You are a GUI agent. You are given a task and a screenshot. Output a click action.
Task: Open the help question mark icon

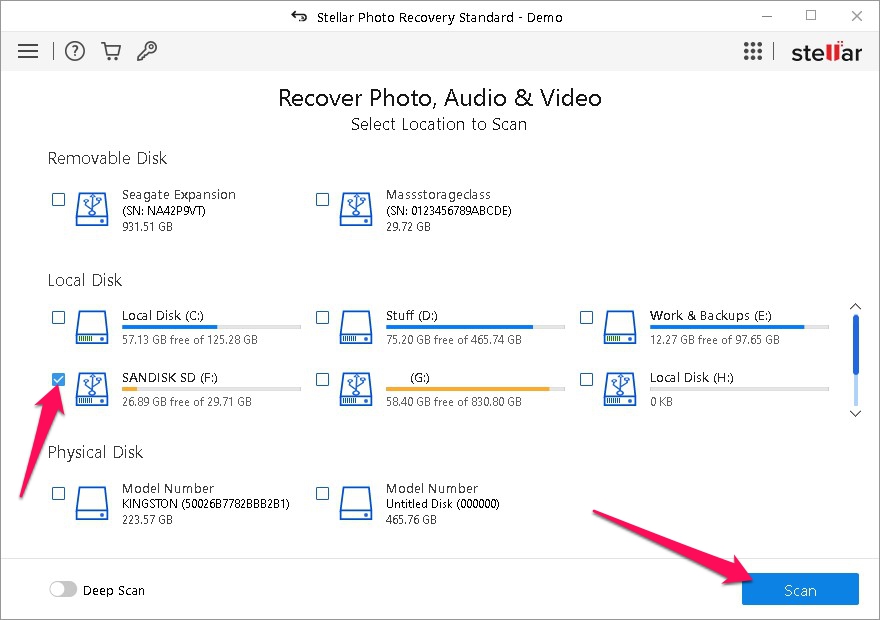tap(75, 51)
